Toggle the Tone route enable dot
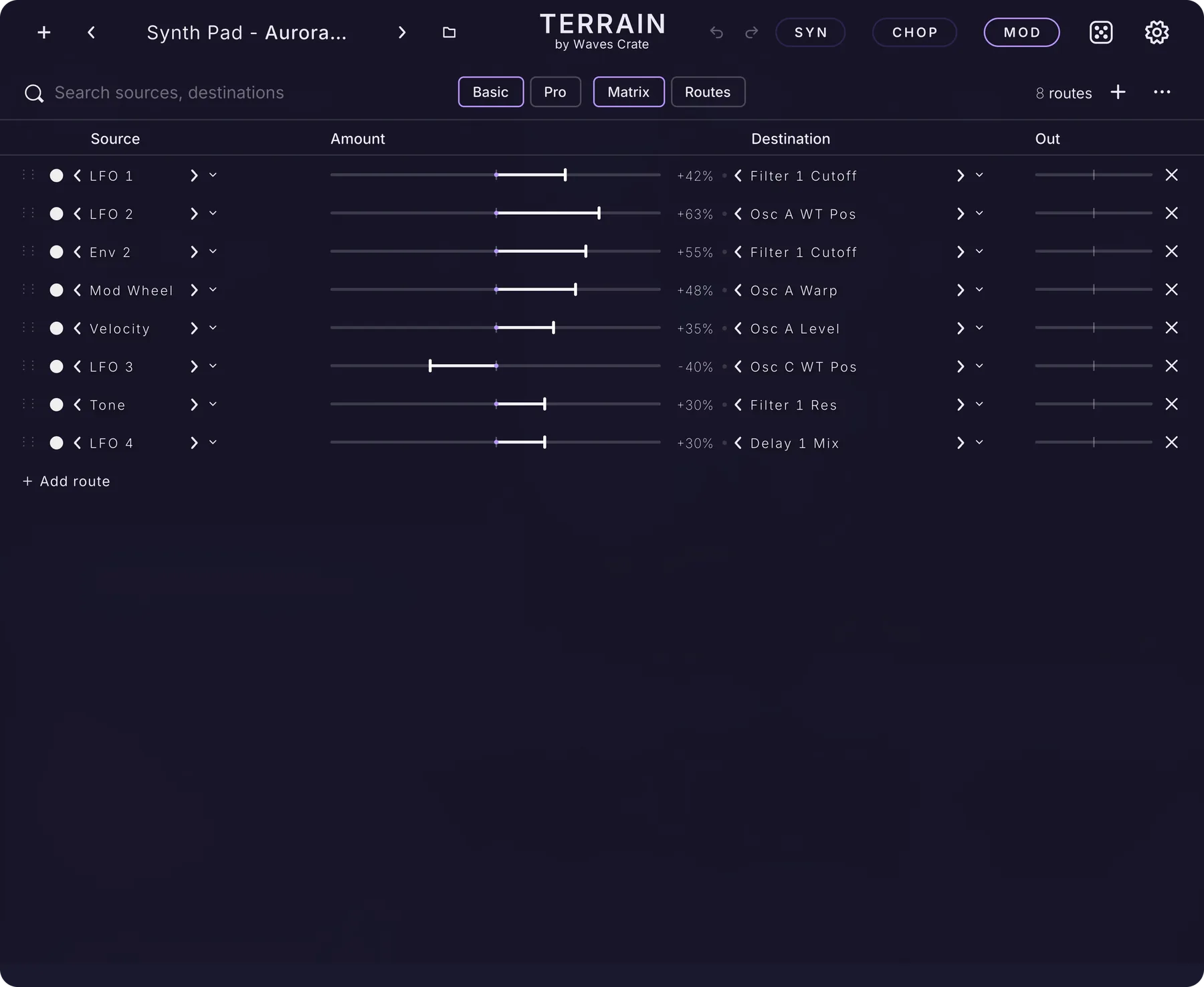This screenshot has width=1204, height=987. [57, 404]
